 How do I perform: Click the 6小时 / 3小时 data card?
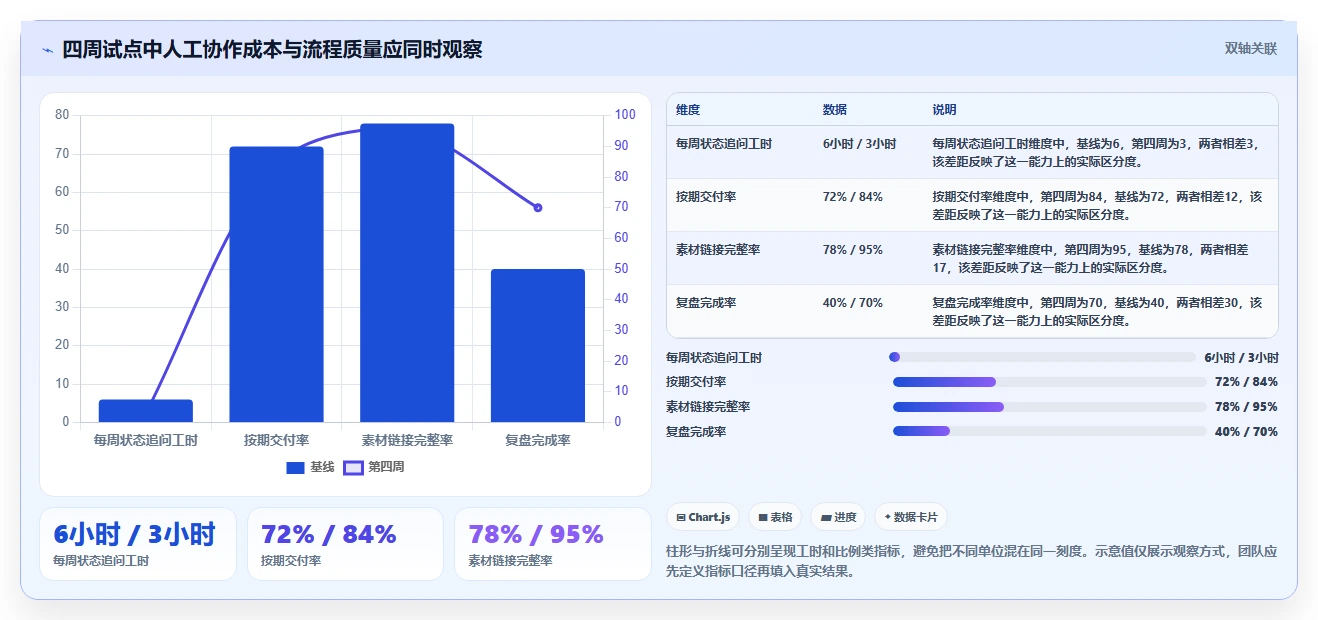coord(138,544)
